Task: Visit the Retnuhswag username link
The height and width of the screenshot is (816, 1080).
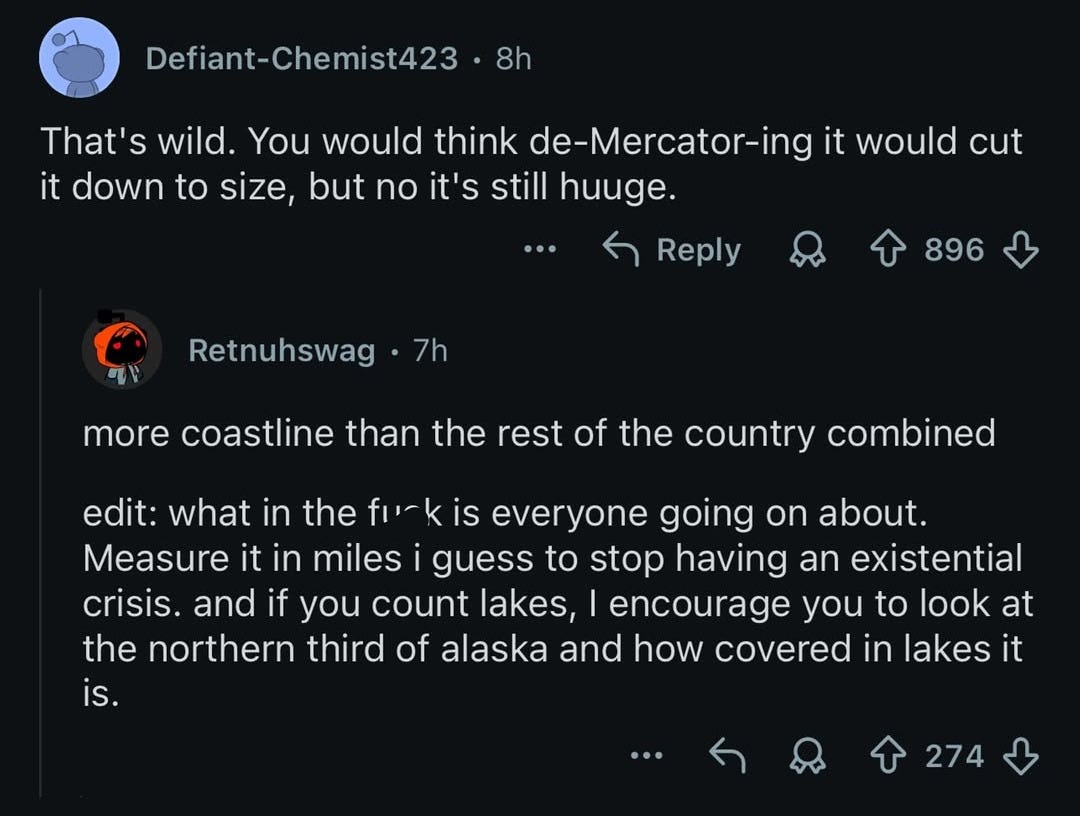Action: pos(282,351)
